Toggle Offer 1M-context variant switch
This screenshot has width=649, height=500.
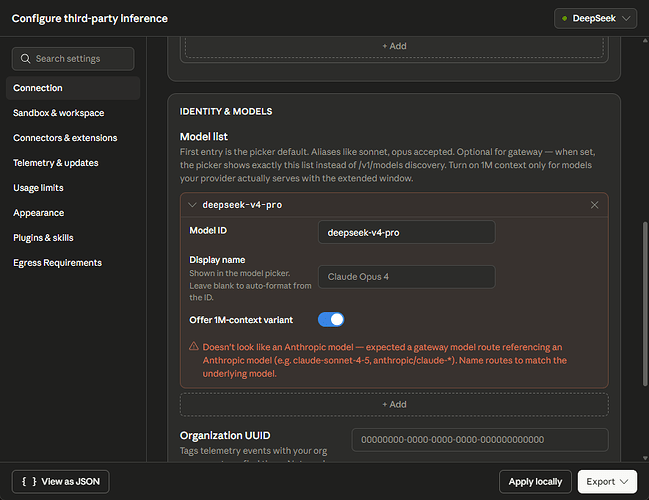[331, 320]
